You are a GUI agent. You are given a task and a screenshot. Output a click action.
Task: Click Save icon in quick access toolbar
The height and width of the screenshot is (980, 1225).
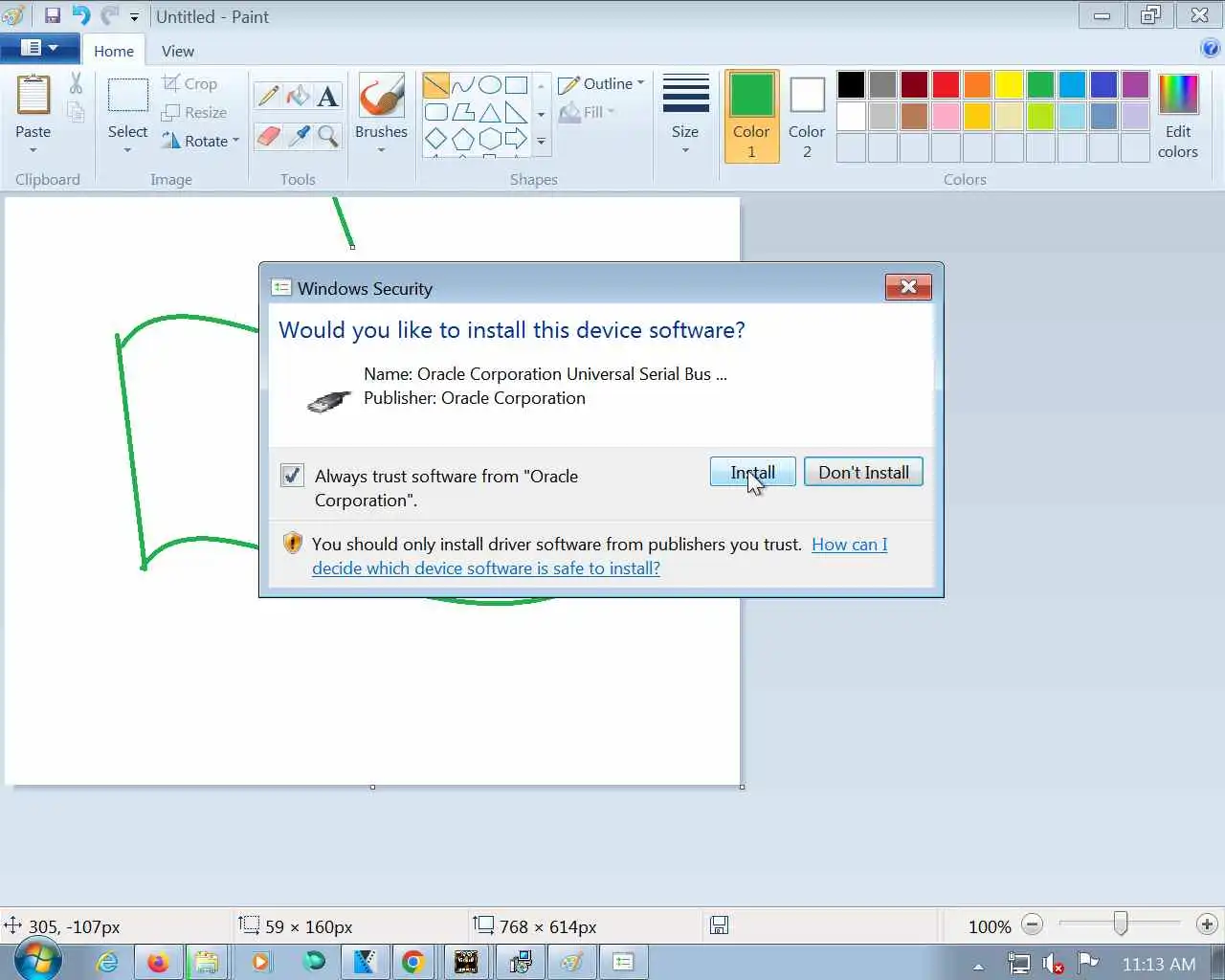click(53, 16)
